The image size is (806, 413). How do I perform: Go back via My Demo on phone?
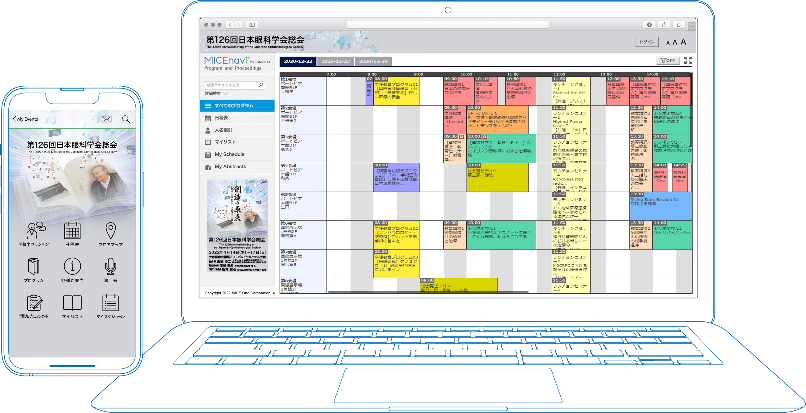click(26, 119)
